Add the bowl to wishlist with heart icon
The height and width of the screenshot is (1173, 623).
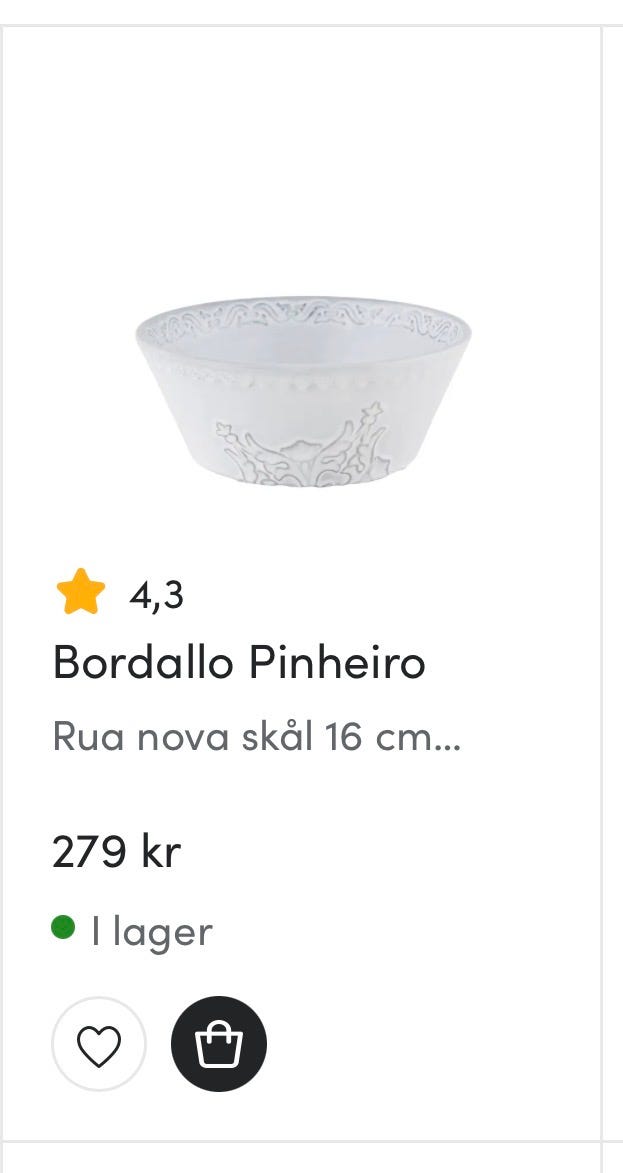click(99, 1044)
